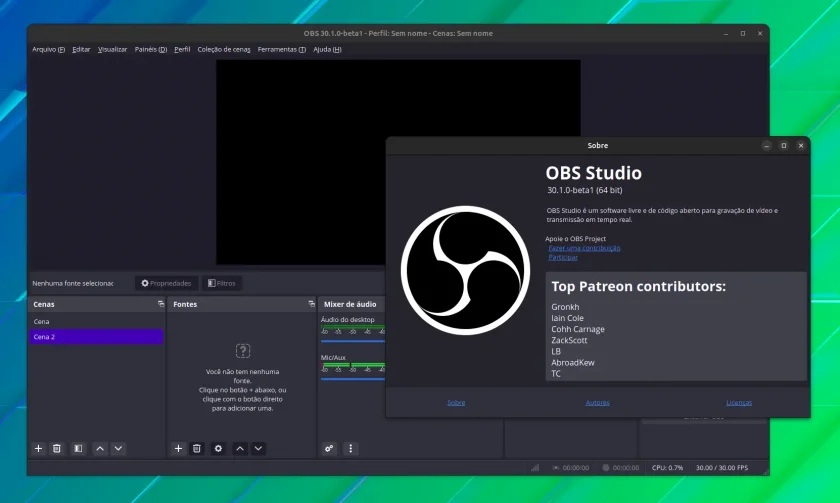Click the ZackScott contributor name

pyautogui.click(x=569, y=340)
